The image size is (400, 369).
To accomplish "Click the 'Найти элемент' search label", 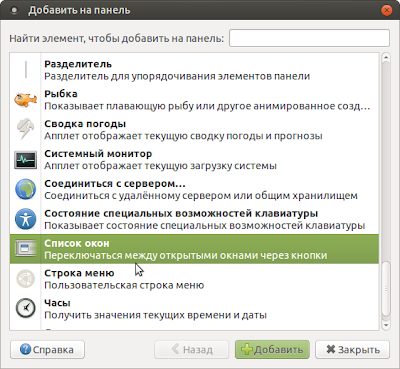I will pyautogui.click(x=117, y=38).
